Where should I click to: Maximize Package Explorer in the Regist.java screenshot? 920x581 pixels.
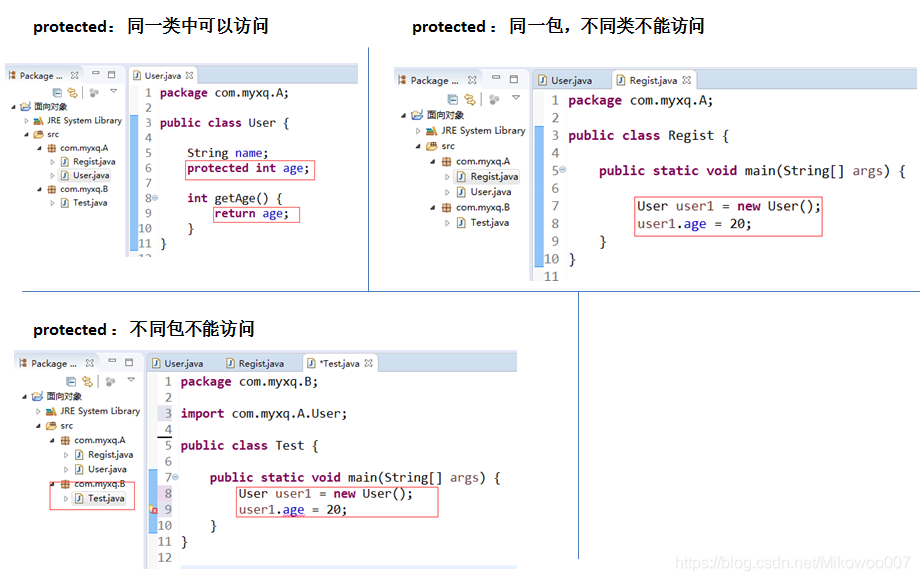click(x=514, y=79)
